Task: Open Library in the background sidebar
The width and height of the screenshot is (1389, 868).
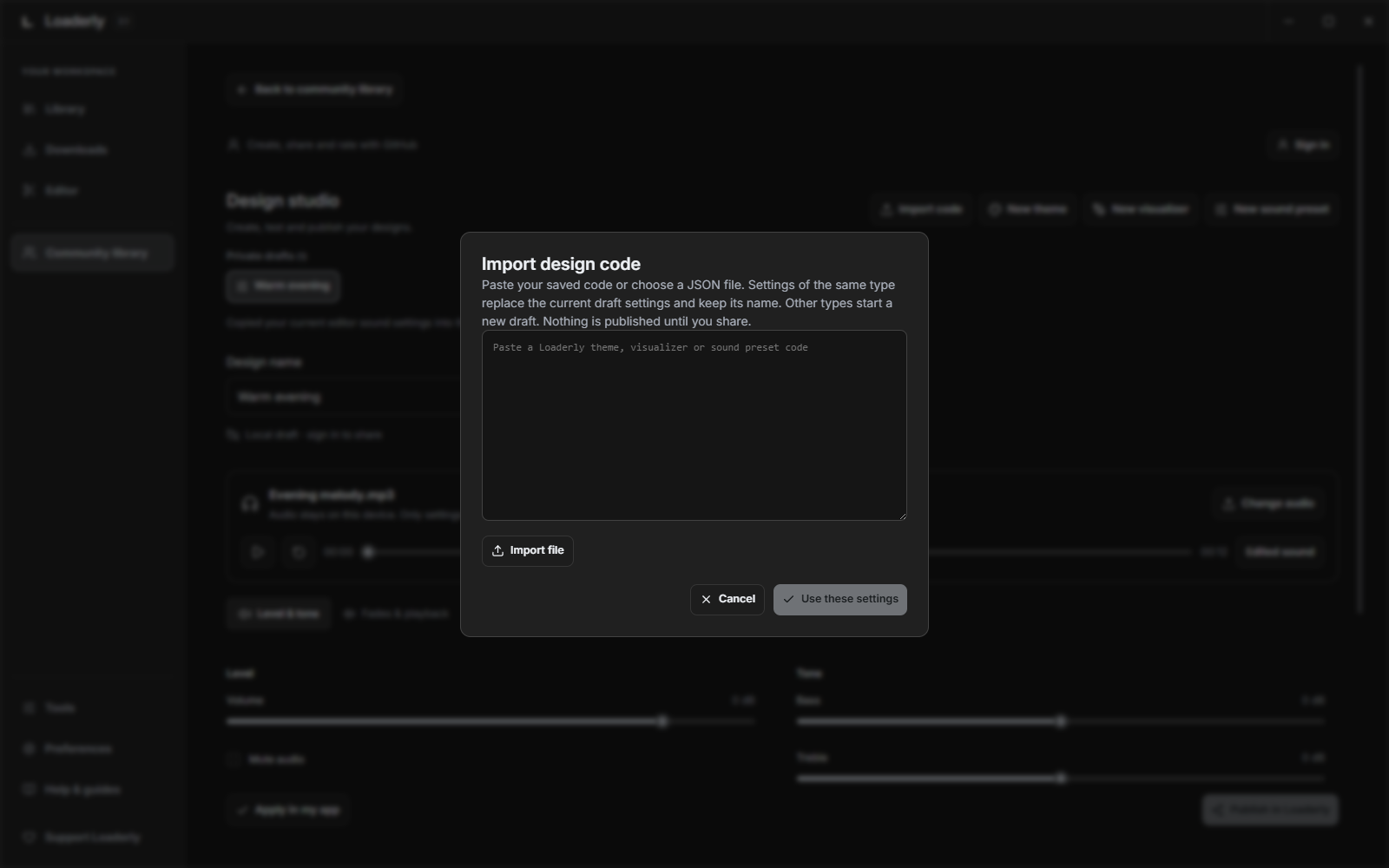Action: tap(93, 109)
